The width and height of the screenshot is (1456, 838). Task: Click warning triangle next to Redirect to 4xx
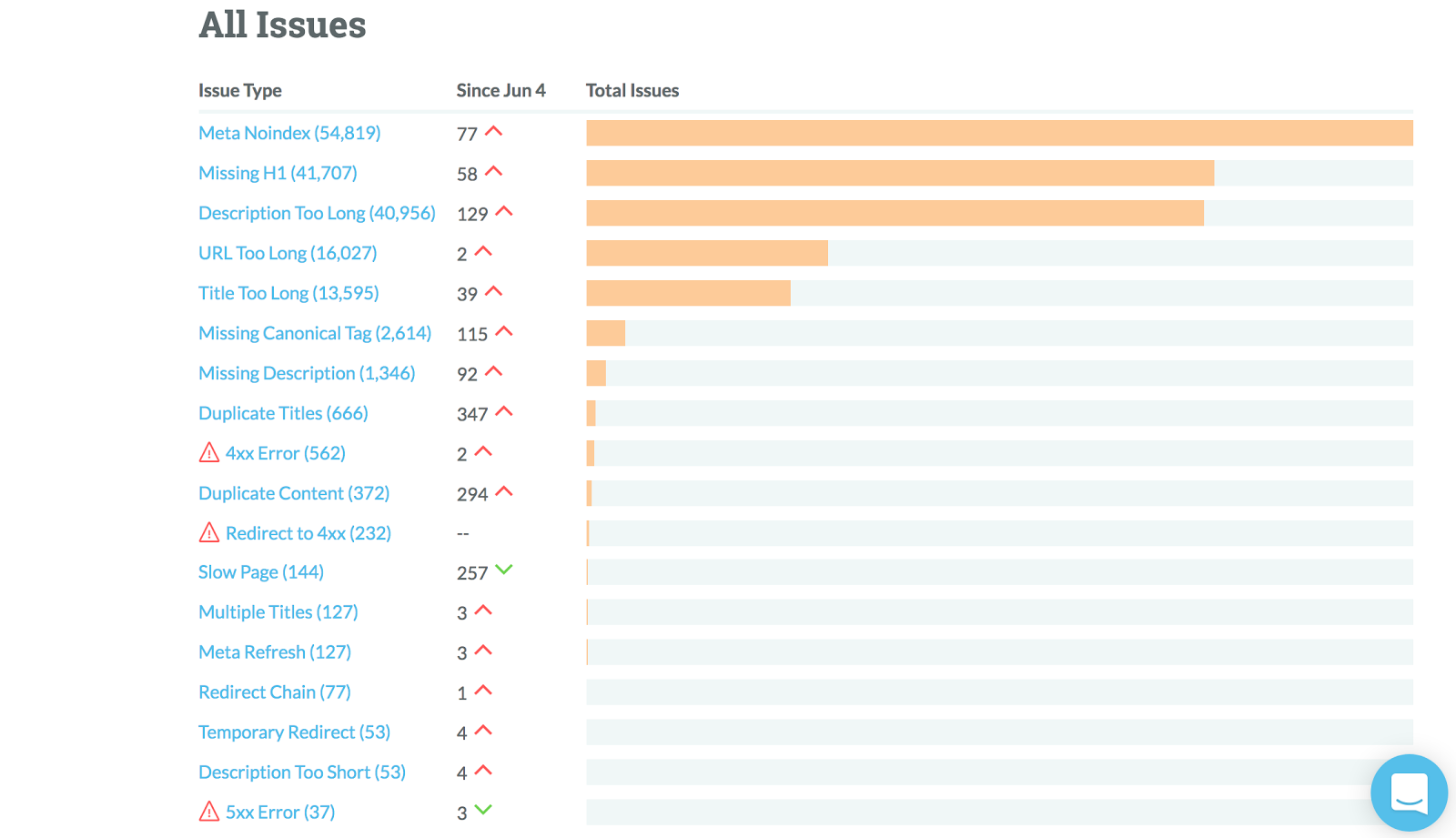coord(209,532)
